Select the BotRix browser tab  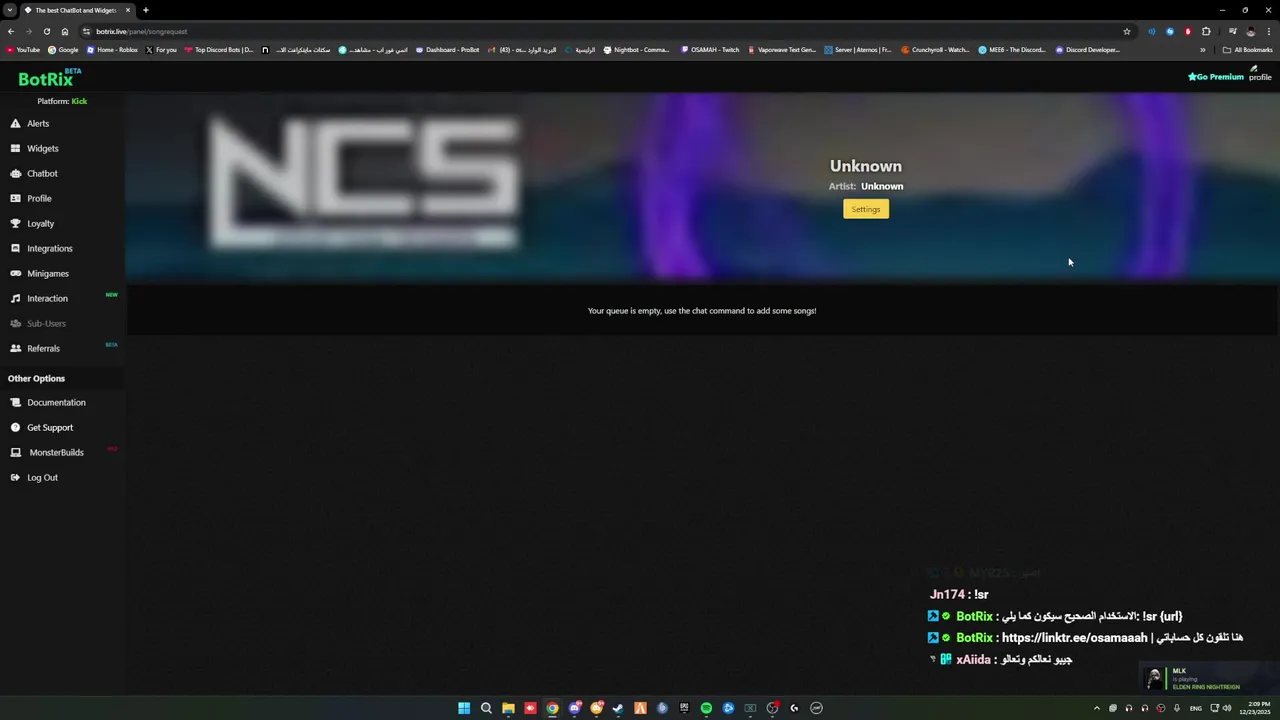(x=78, y=10)
